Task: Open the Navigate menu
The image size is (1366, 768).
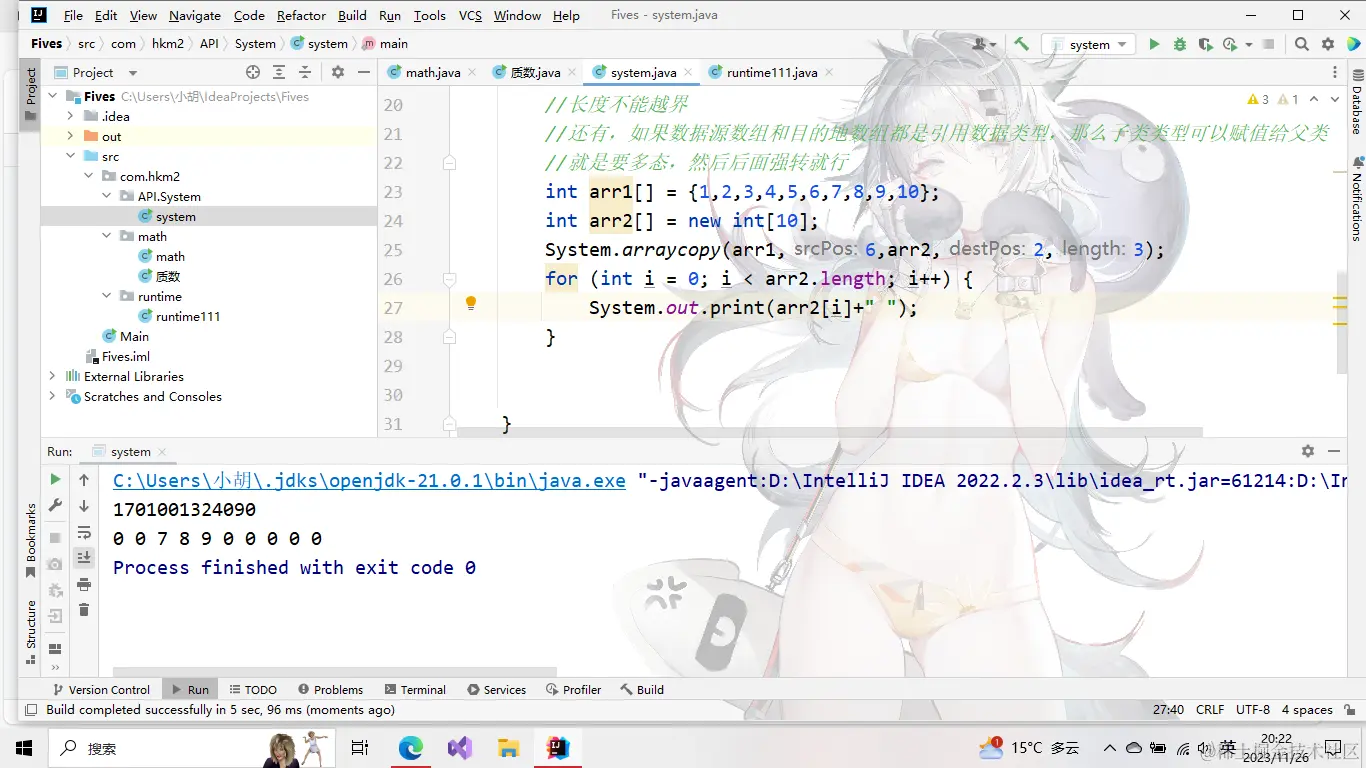Action: [x=195, y=16]
